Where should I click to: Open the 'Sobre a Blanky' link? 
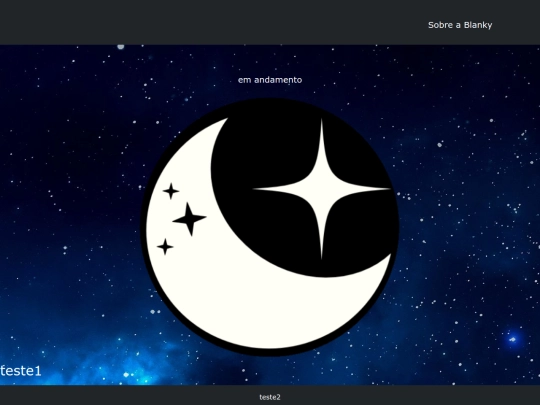point(460,25)
